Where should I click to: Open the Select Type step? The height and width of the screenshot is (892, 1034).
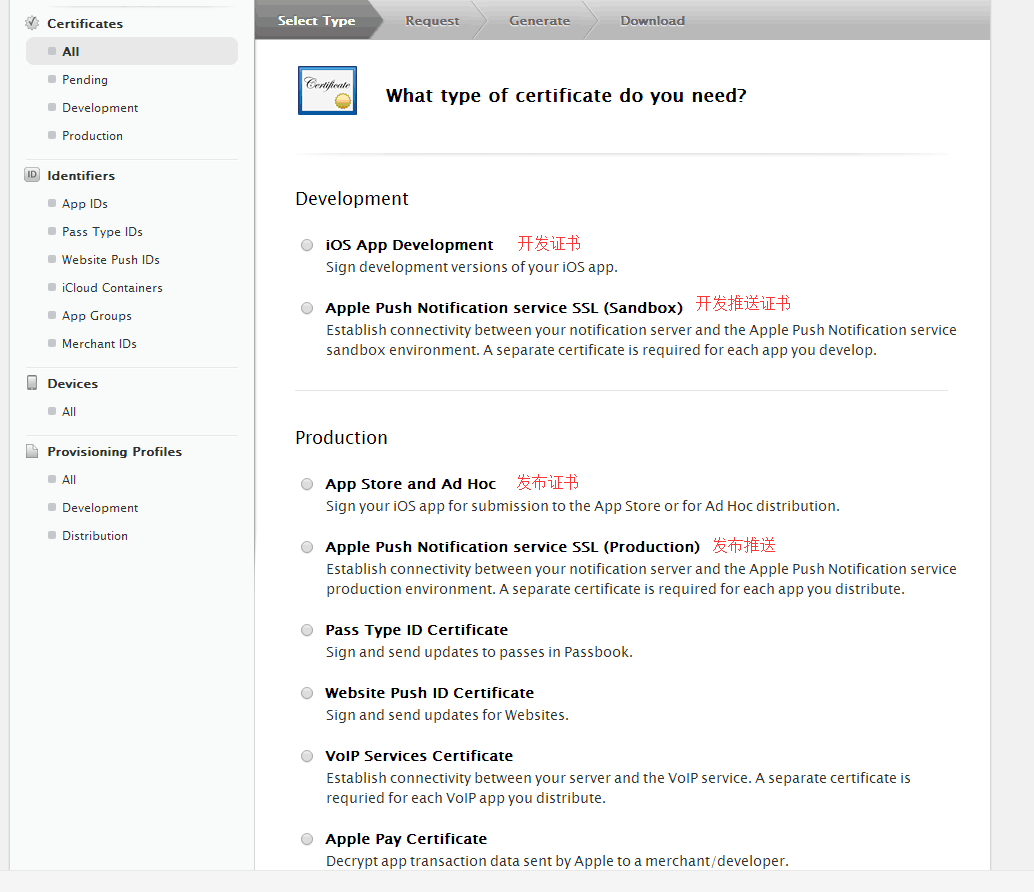(x=317, y=20)
